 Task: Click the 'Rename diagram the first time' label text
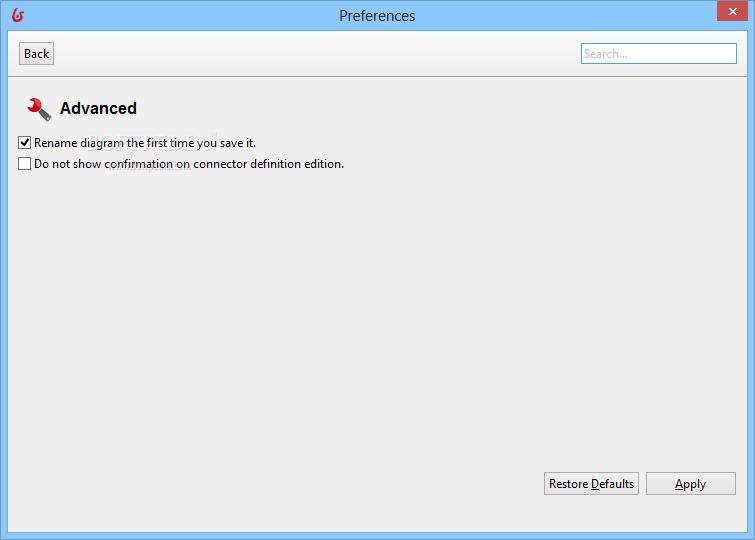[145, 143]
